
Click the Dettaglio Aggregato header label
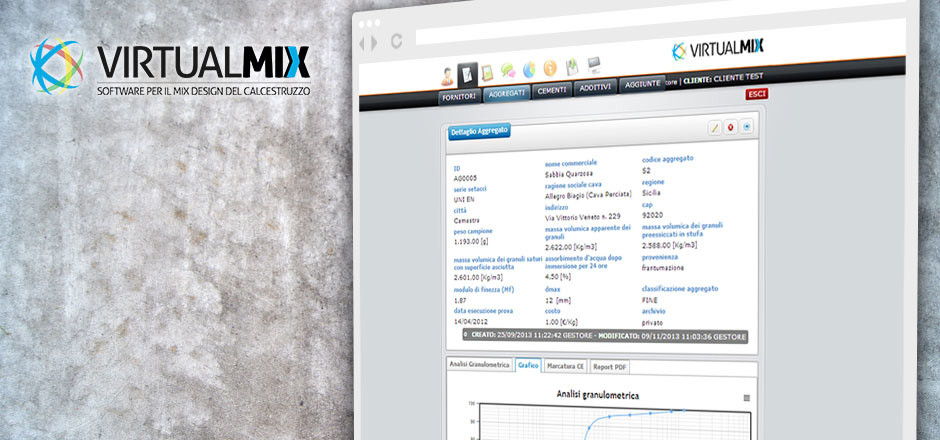(479, 131)
